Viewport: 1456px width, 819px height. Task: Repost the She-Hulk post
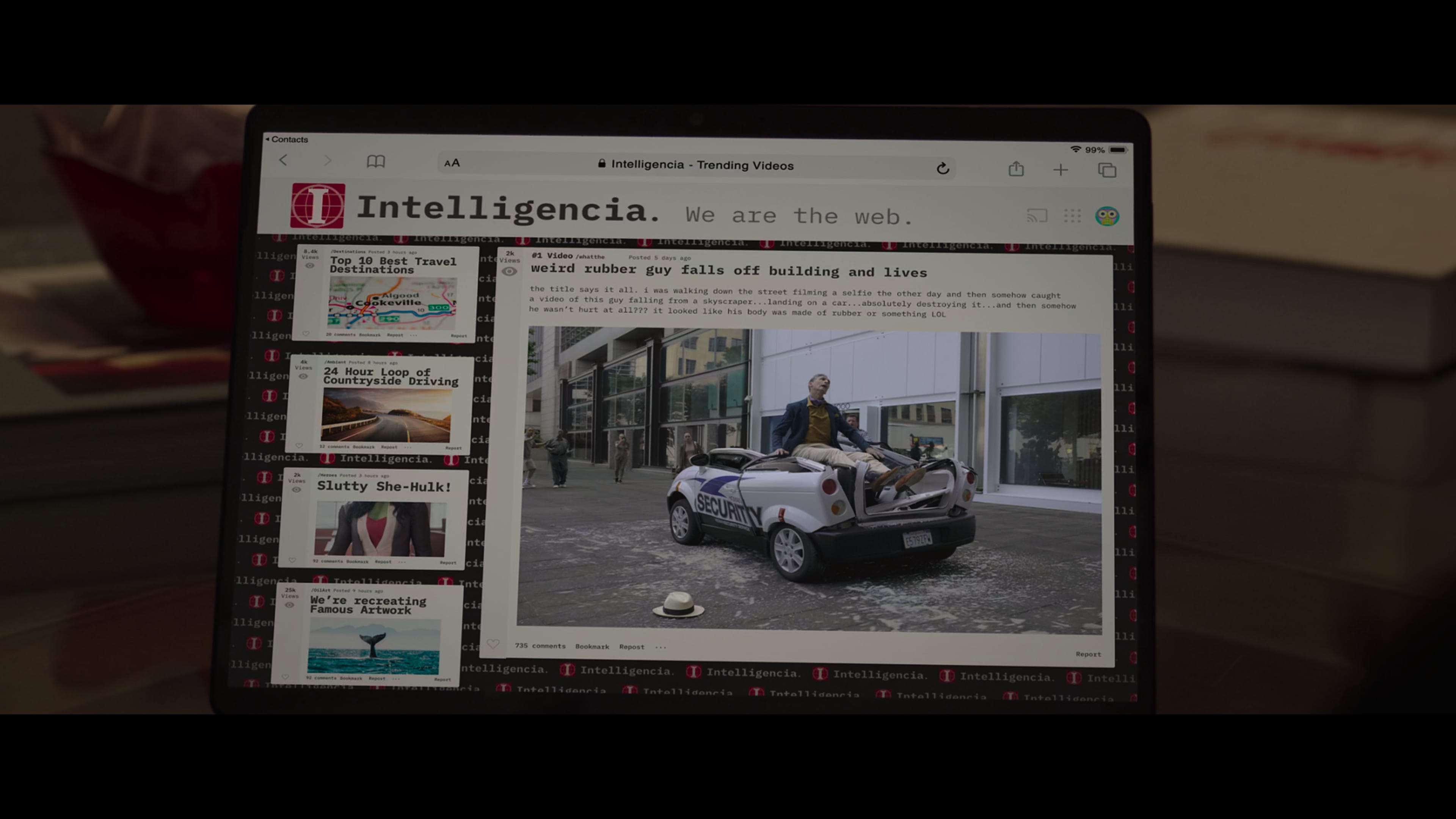(383, 562)
